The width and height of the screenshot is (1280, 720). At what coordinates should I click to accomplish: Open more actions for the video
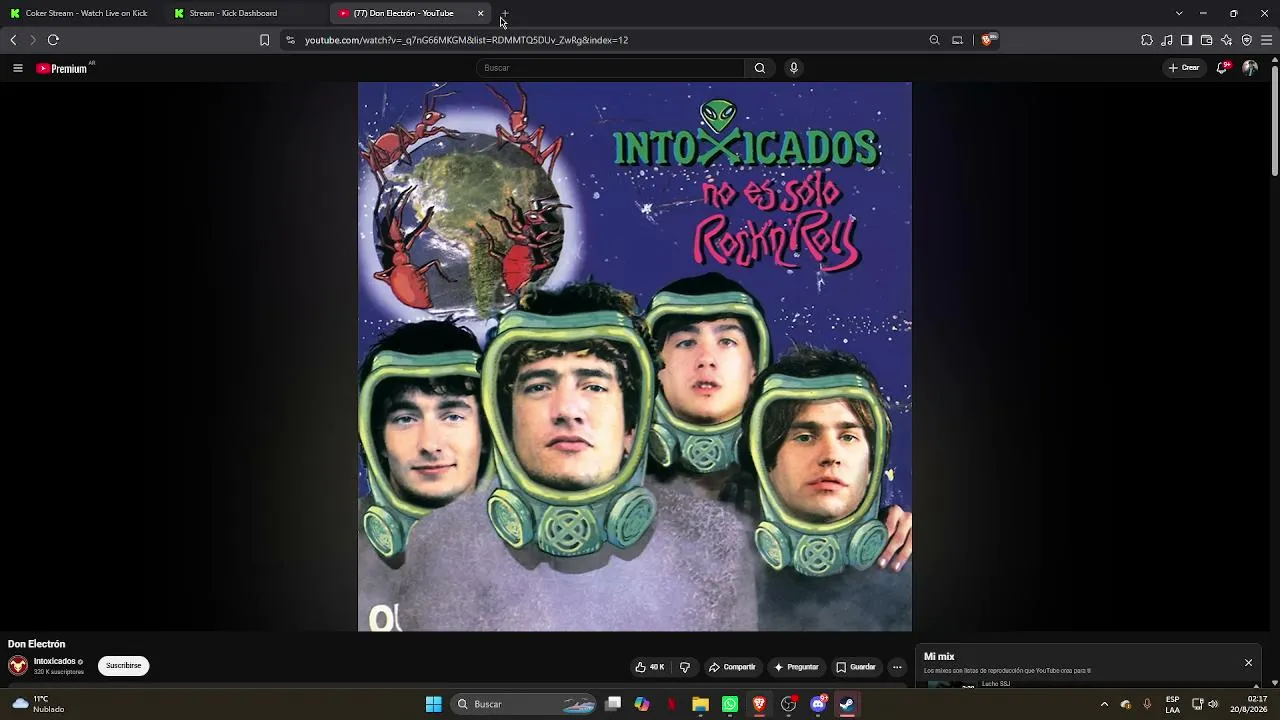pos(897,667)
